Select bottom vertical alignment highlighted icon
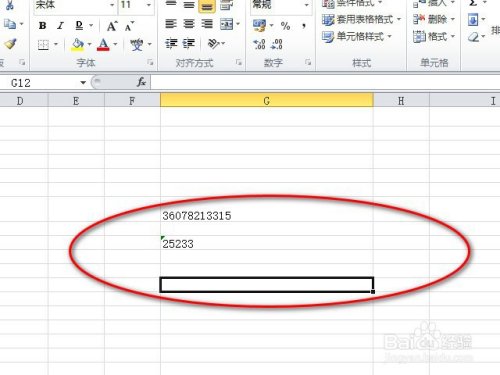This screenshot has height=375, width=500. [x=207, y=6]
